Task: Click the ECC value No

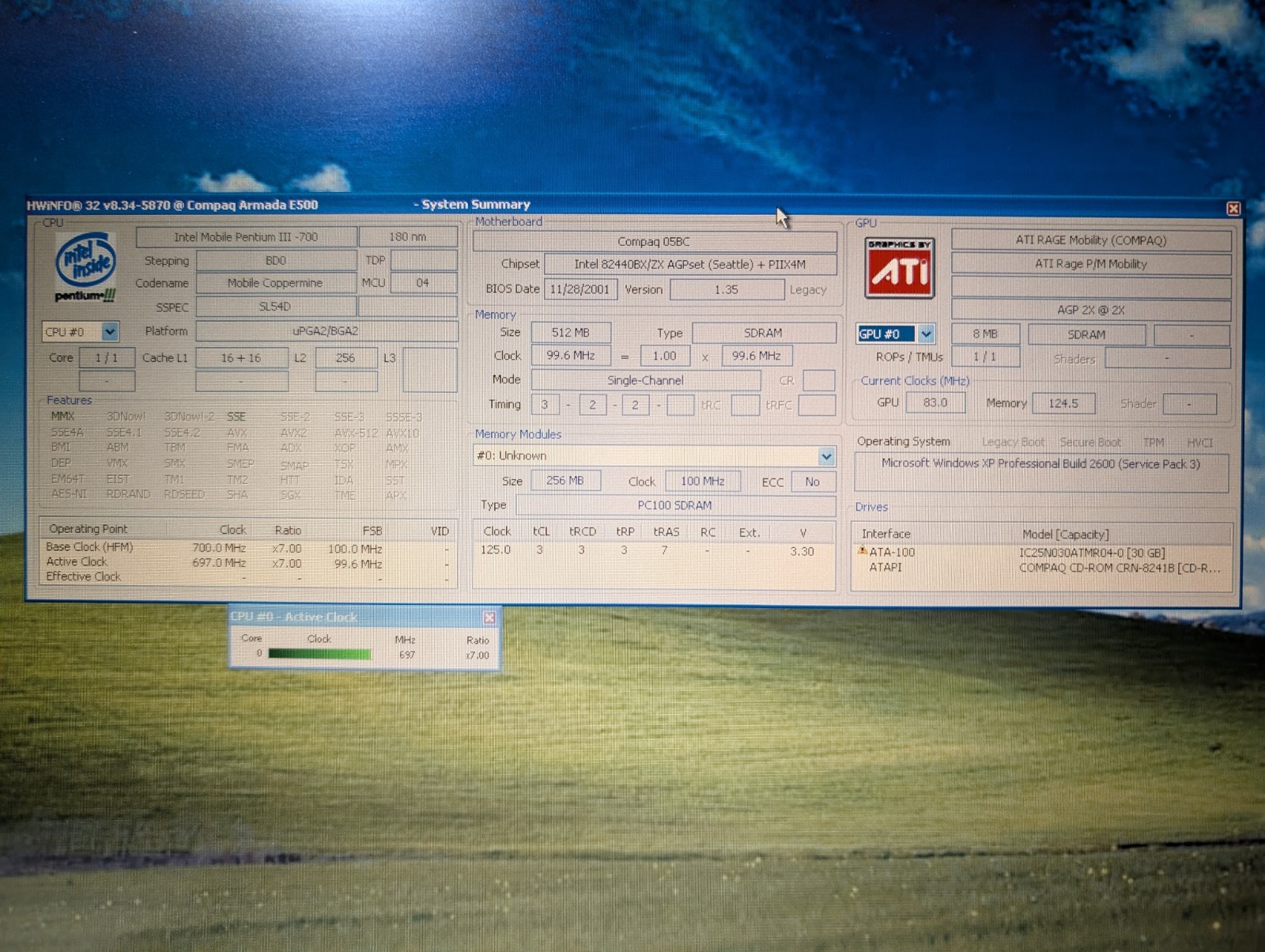Action: (813, 482)
